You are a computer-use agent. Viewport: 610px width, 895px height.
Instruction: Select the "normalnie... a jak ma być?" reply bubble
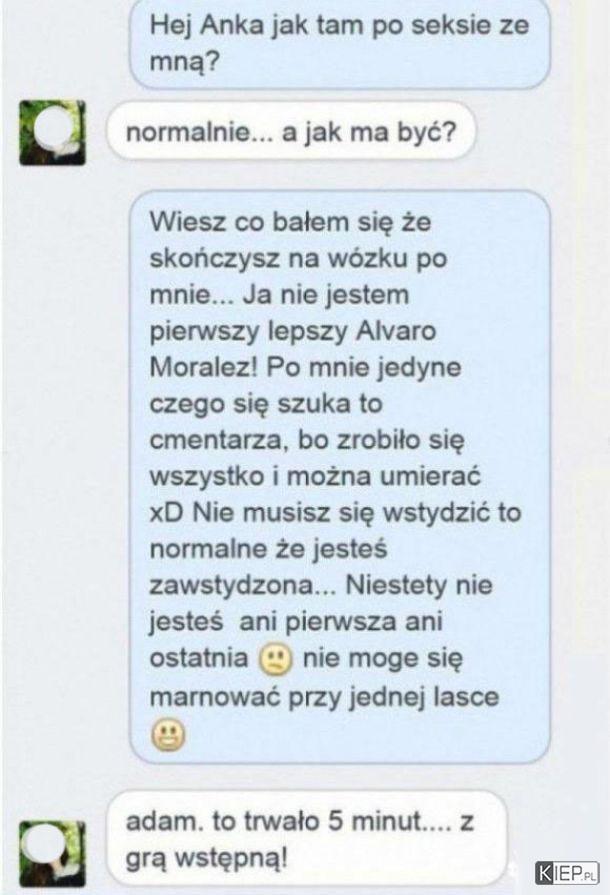coord(291,132)
